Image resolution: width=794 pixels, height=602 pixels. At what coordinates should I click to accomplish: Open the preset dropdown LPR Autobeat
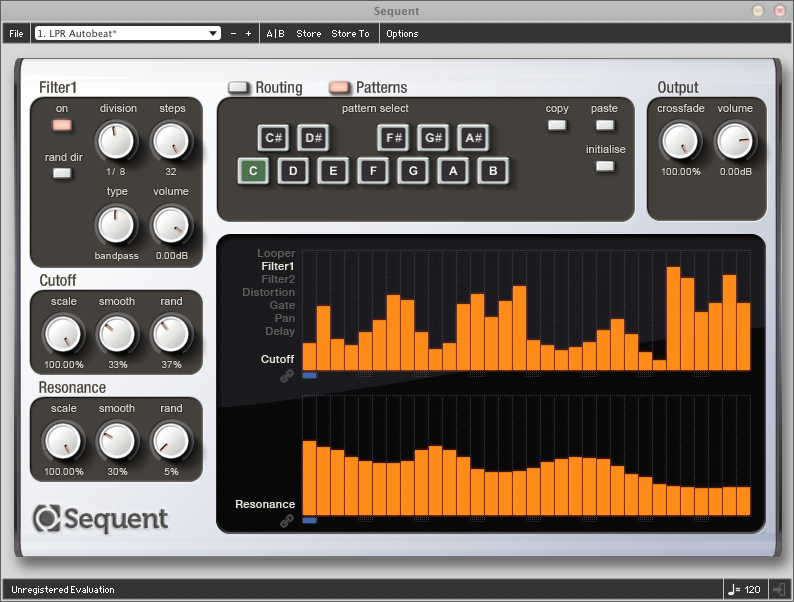click(128, 33)
